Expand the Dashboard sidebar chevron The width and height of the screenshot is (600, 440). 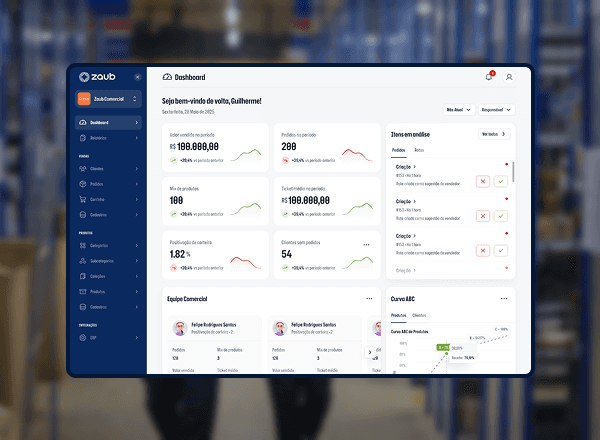tap(137, 122)
